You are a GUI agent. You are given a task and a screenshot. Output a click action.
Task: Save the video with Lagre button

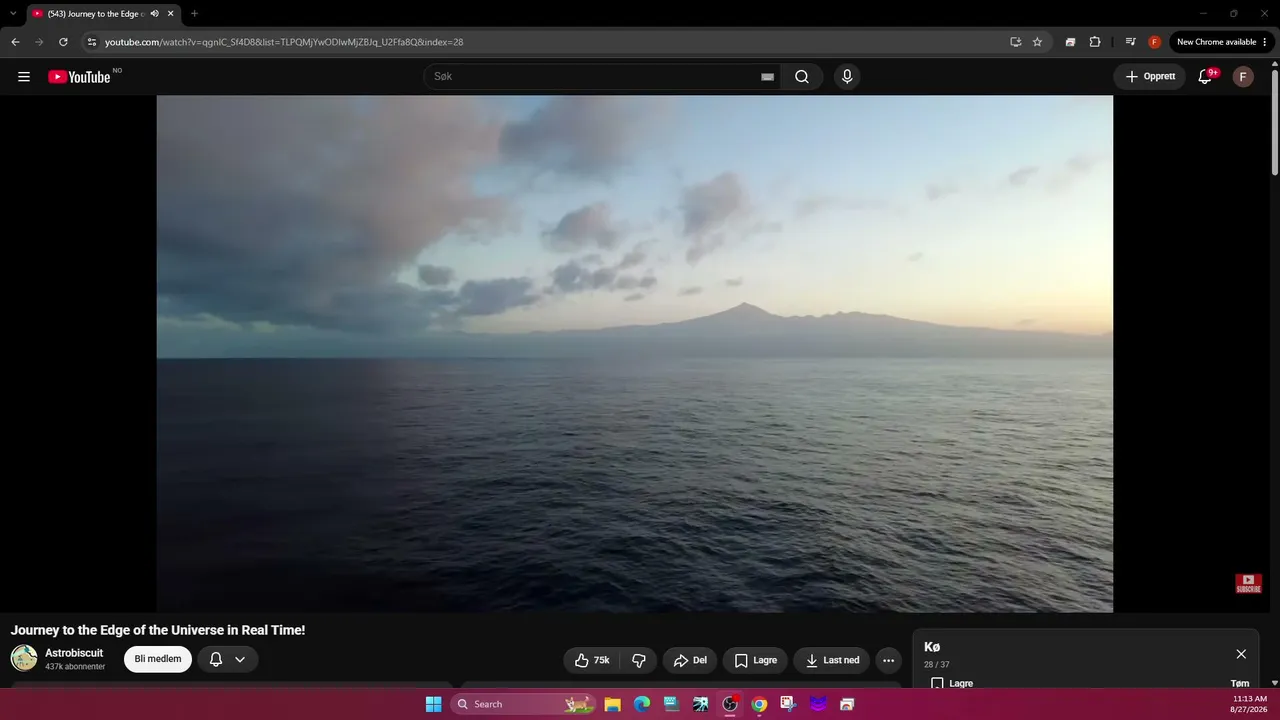tap(755, 660)
